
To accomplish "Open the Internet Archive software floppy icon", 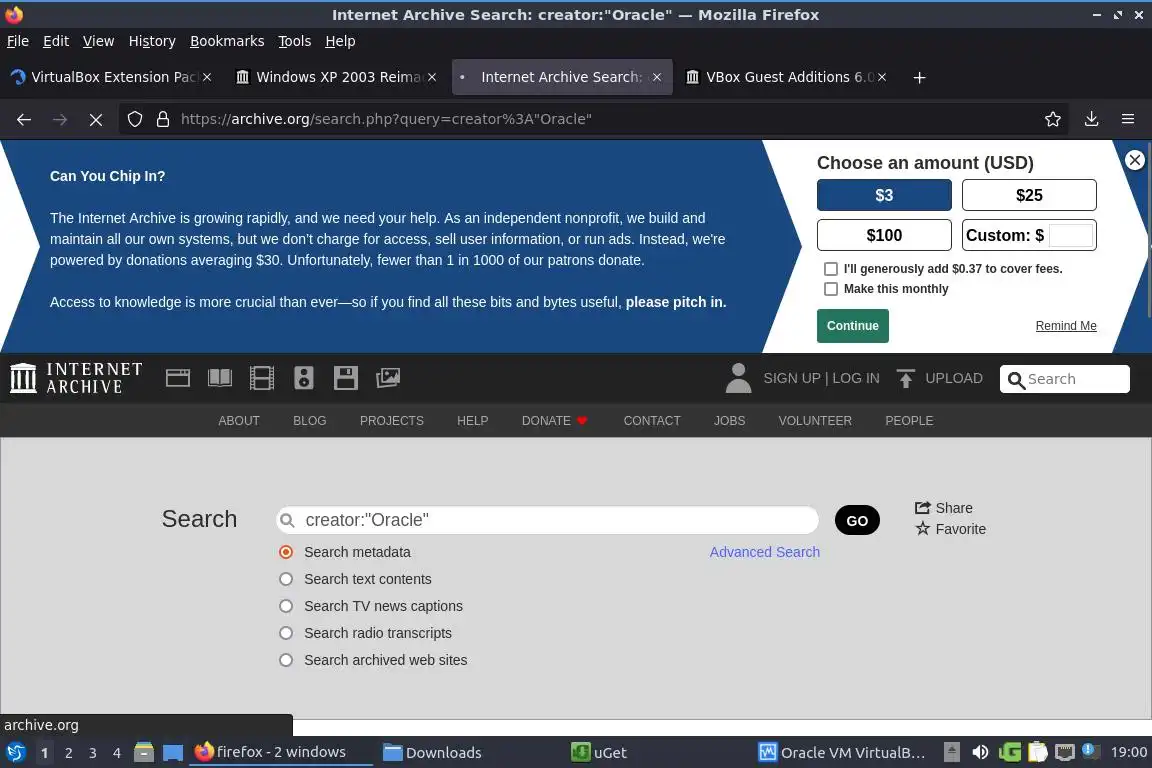I will [x=345, y=378].
